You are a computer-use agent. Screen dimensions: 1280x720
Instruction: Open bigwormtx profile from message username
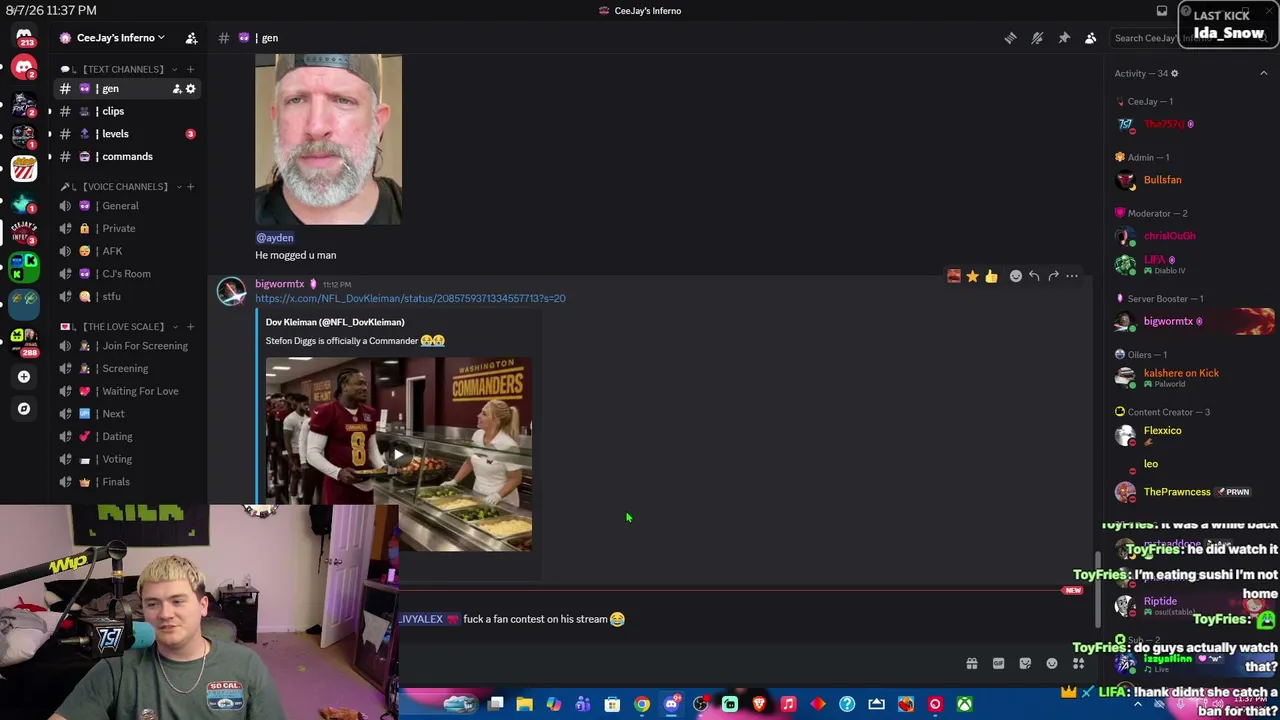pyautogui.click(x=279, y=284)
